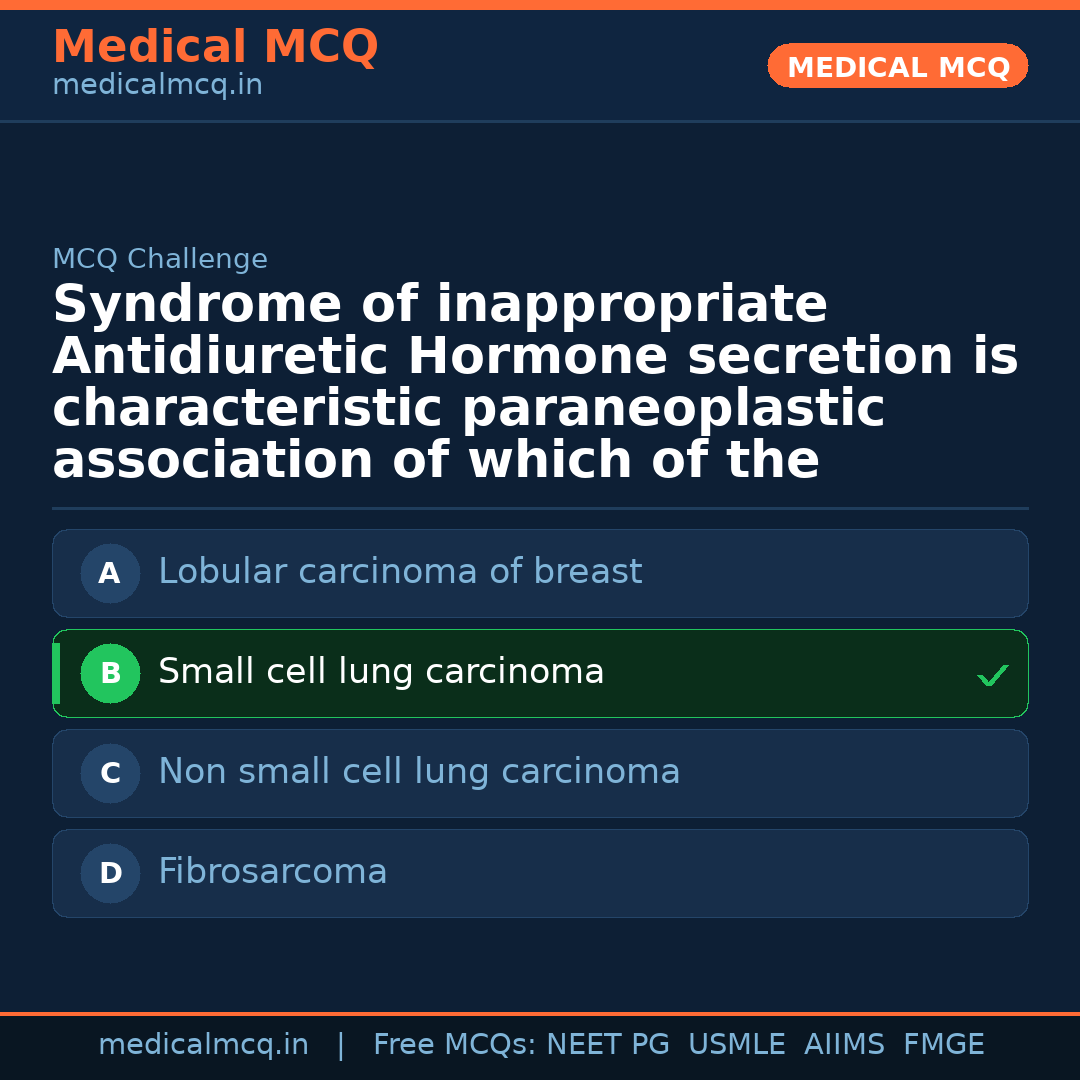The image size is (1080, 1080).
Task: Select the "Fibrosarcoma" answer text
Action: pos(272,872)
